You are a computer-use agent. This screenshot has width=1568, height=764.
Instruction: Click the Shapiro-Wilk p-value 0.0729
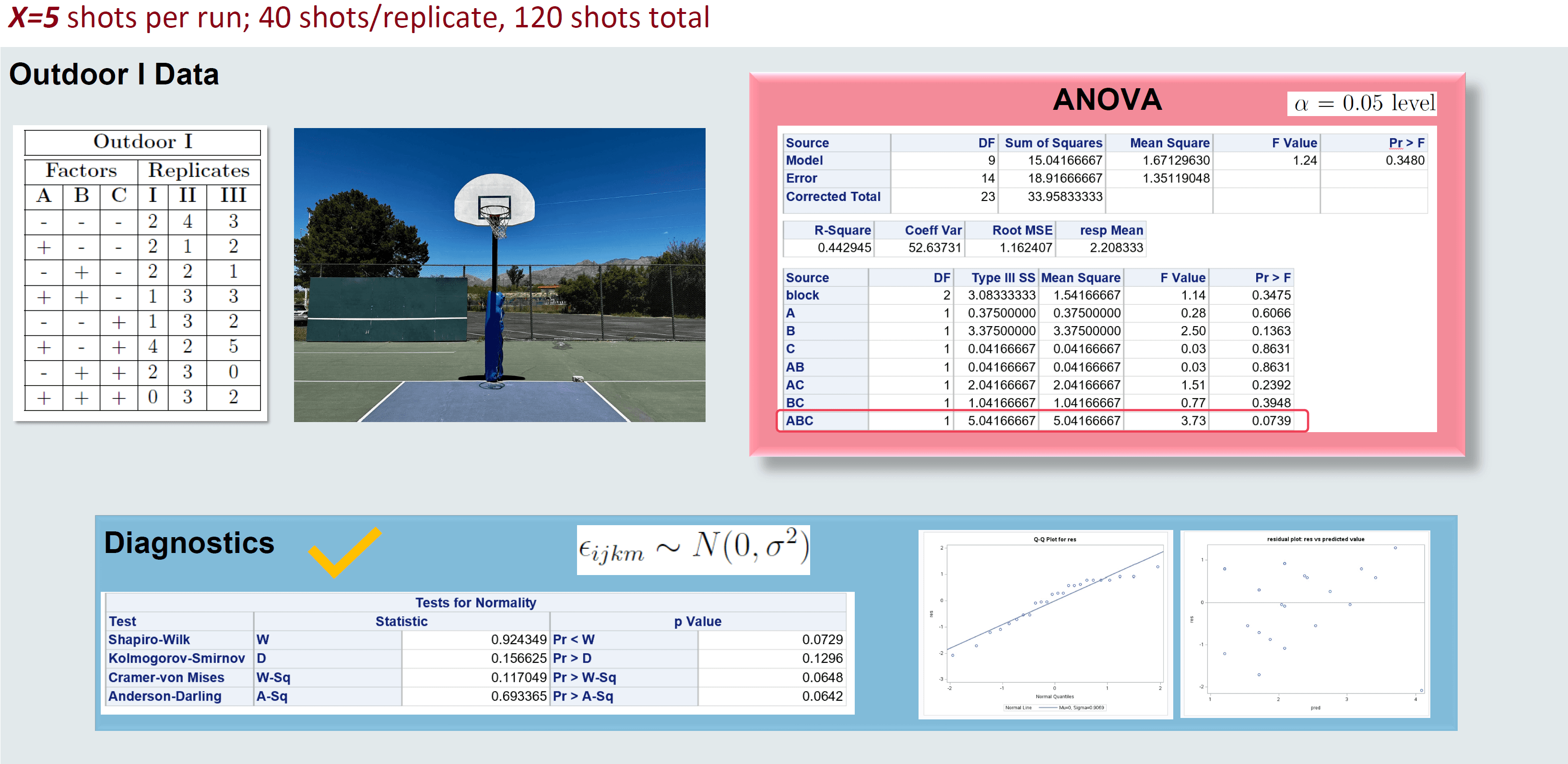point(822,640)
